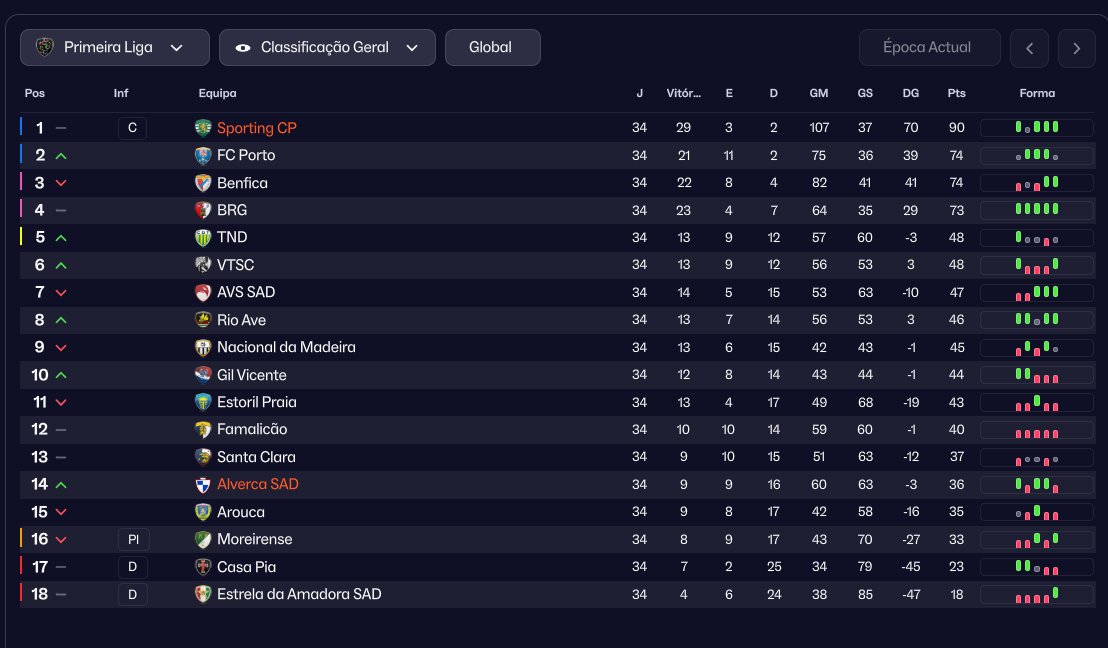Click the C info badge for Sporting CP
This screenshot has width=1108, height=648.
click(x=132, y=128)
